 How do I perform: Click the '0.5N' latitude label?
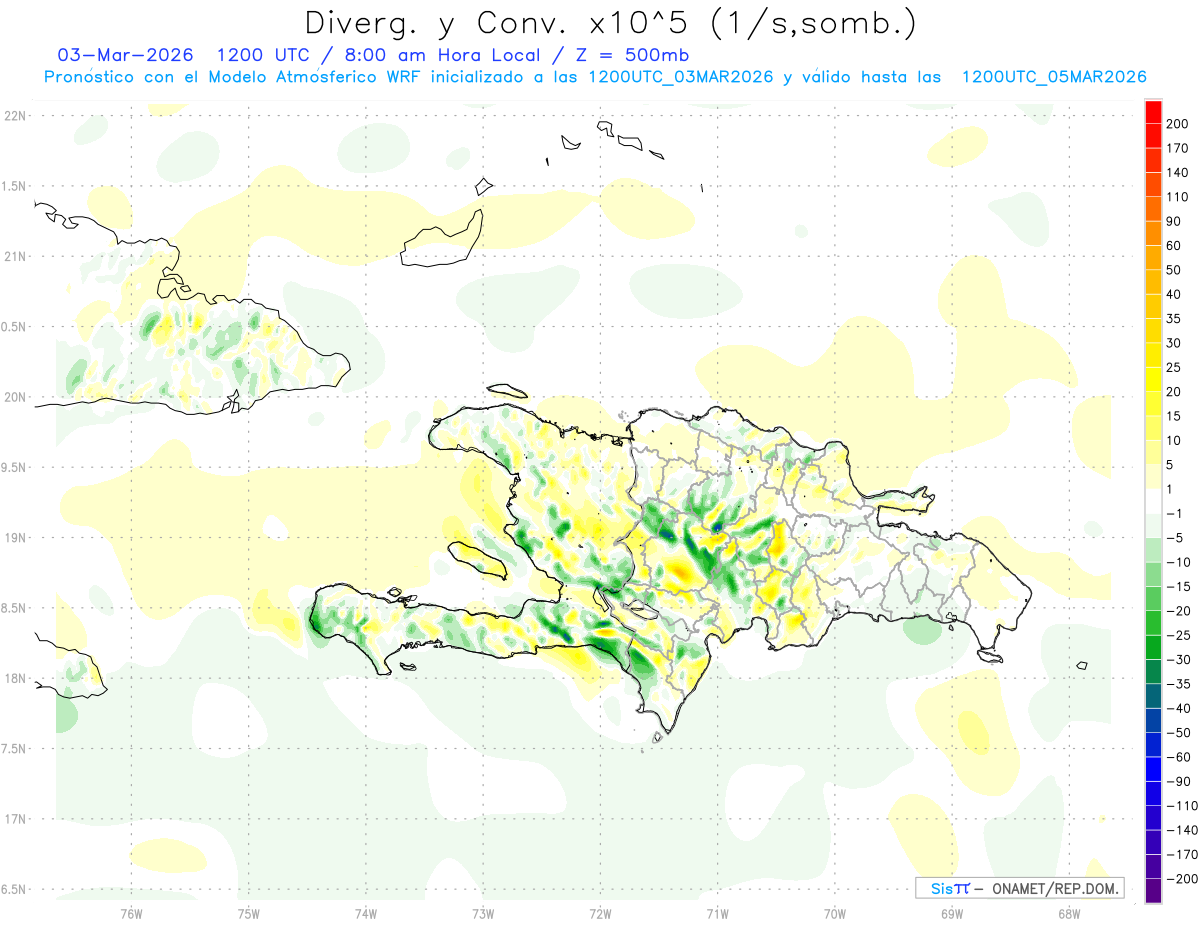point(15,327)
